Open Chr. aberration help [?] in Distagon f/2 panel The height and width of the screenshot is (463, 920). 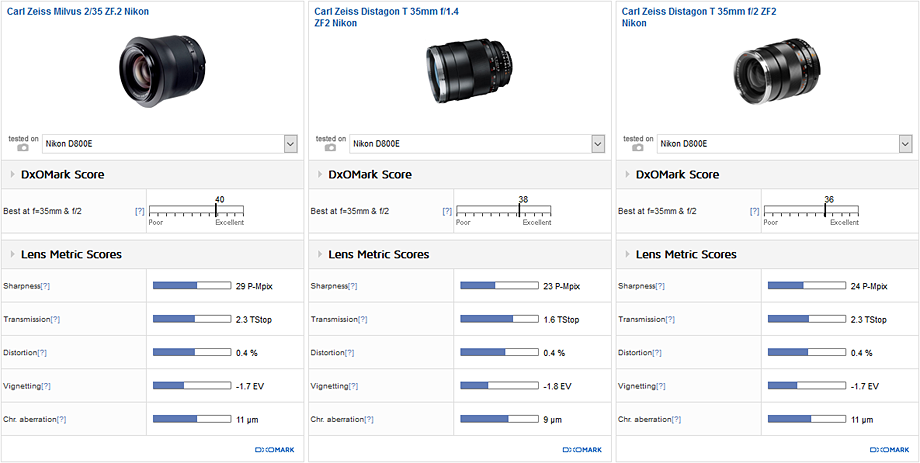pos(677,420)
